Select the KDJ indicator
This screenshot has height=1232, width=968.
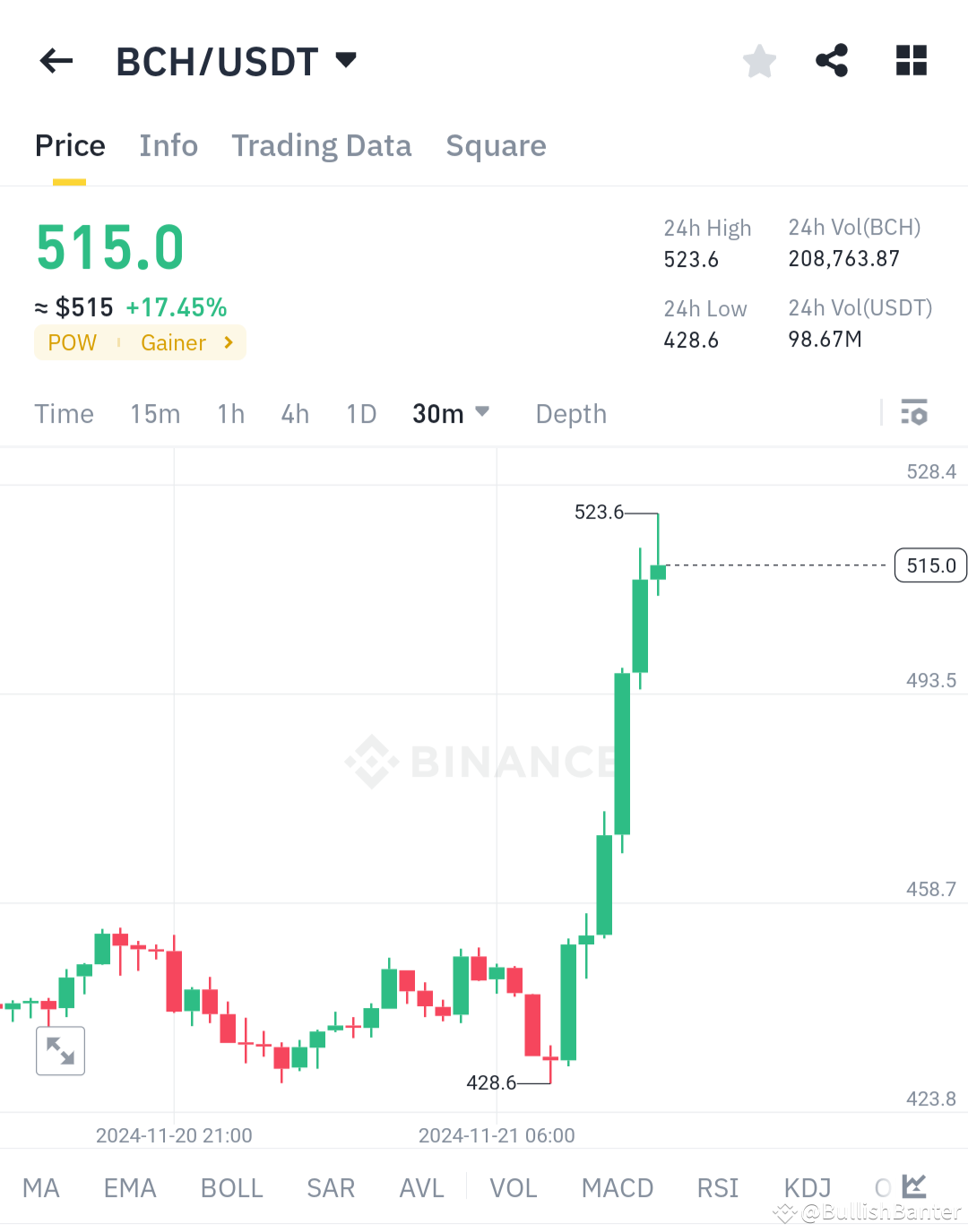click(x=806, y=1187)
